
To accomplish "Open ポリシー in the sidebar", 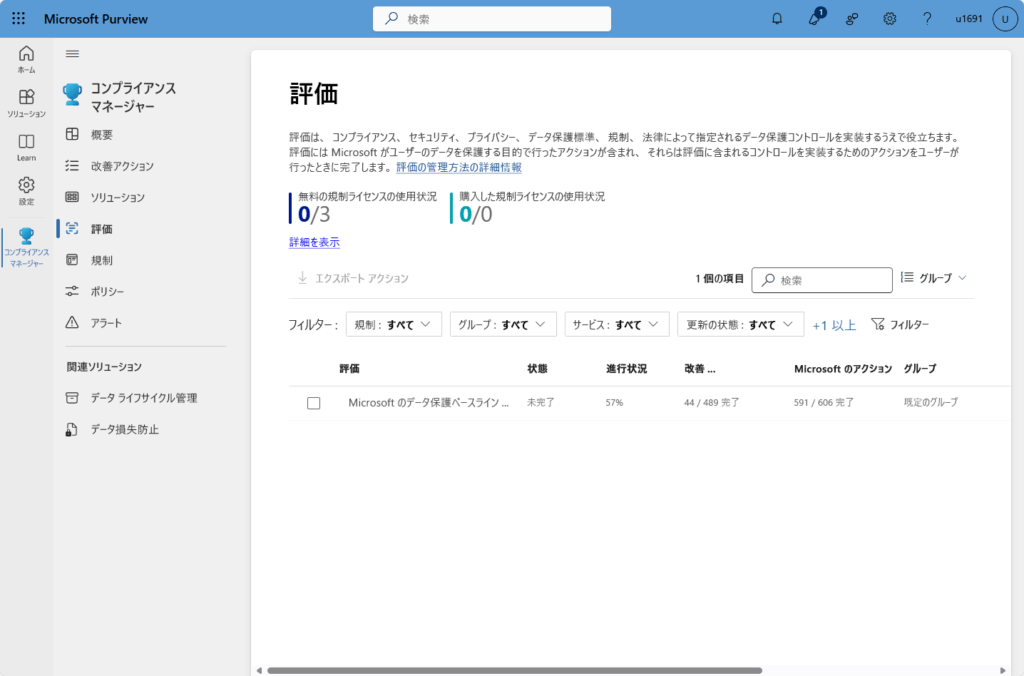I will point(107,291).
